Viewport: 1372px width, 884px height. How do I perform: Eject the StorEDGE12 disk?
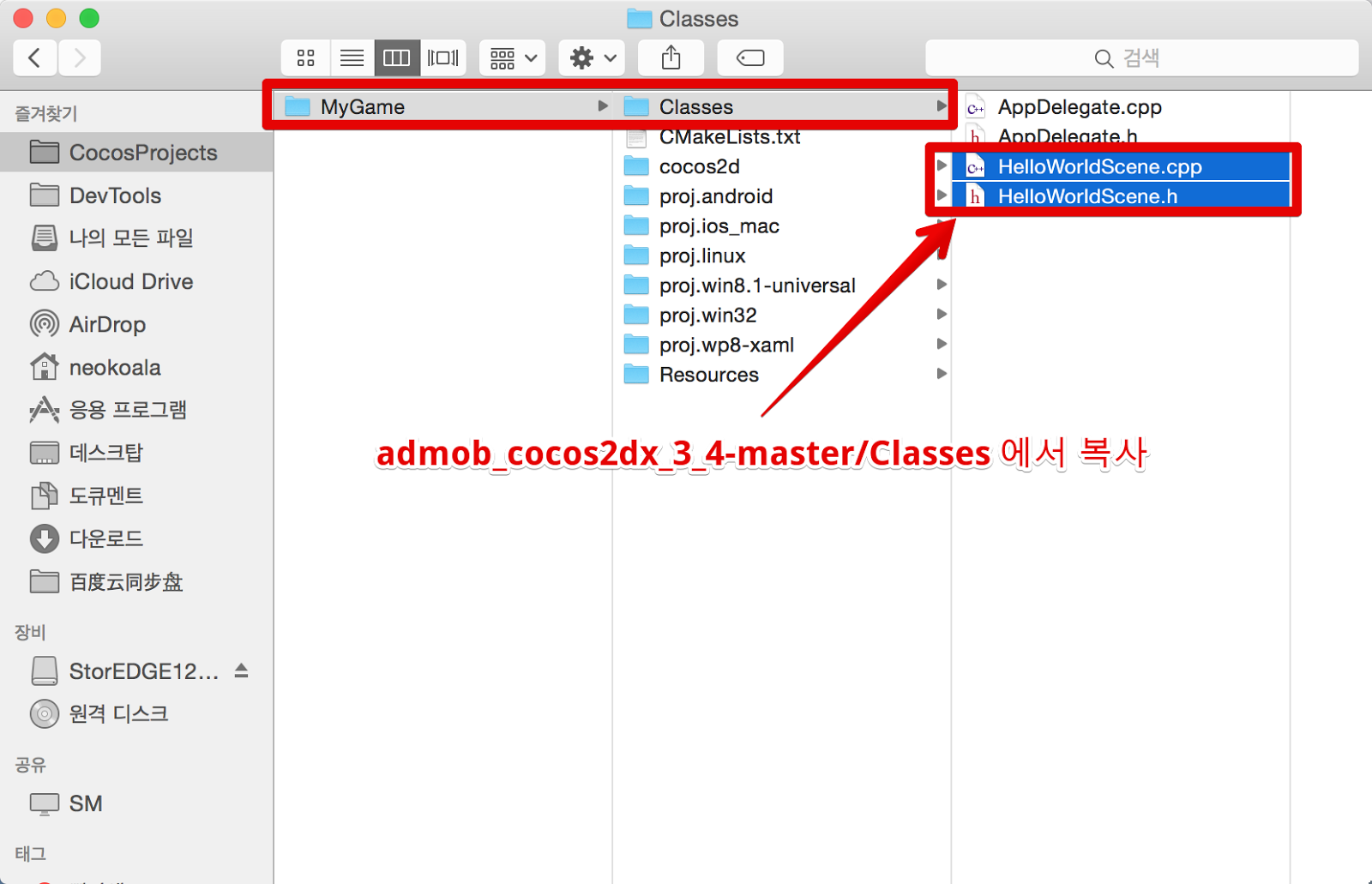pyautogui.click(x=241, y=671)
